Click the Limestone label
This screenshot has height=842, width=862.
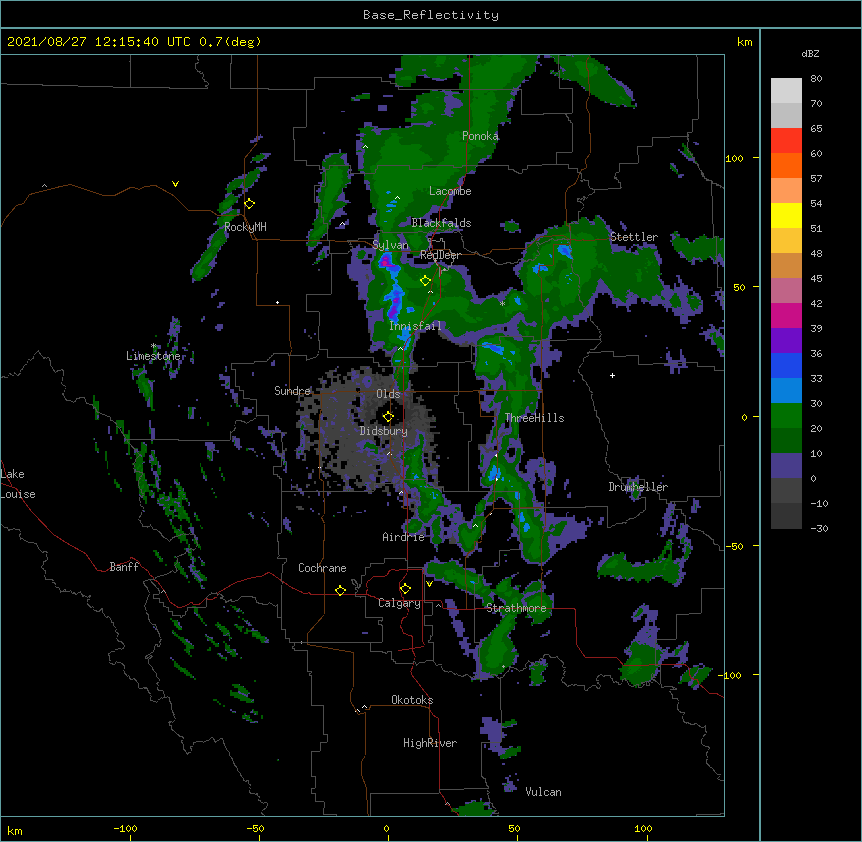click(x=153, y=356)
